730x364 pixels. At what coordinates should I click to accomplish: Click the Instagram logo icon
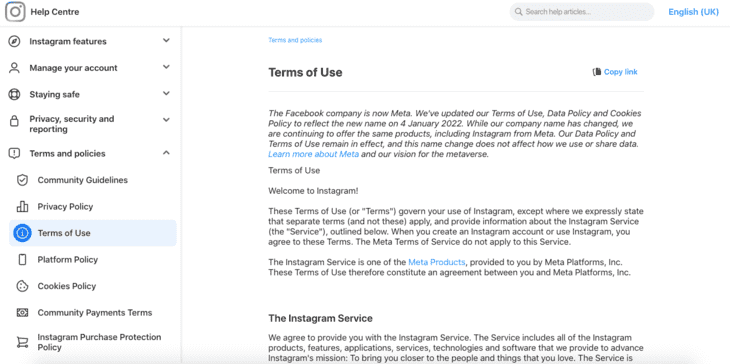[x=15, y=11]
